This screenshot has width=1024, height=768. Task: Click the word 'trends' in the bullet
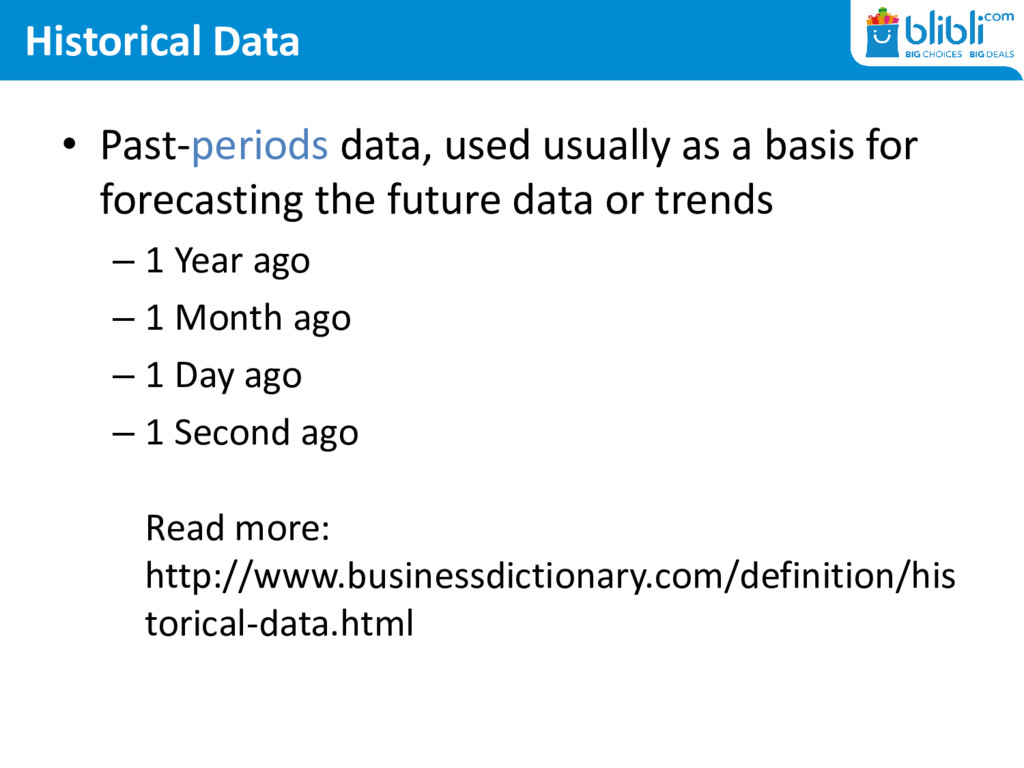click(x=714, y=200)
